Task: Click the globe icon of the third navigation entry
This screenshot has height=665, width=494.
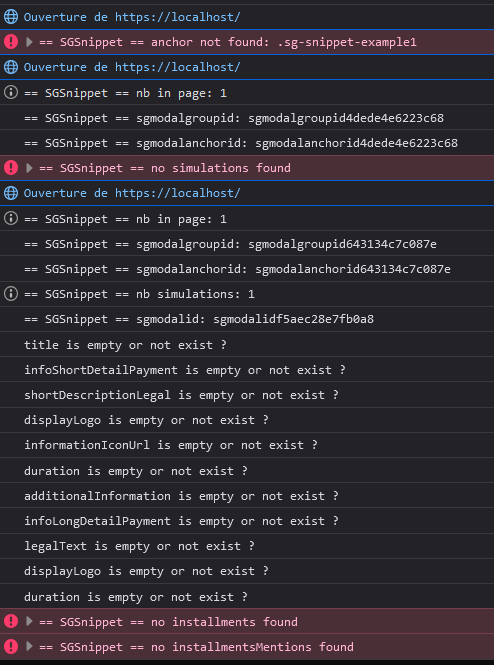Action: pos(11,193)
